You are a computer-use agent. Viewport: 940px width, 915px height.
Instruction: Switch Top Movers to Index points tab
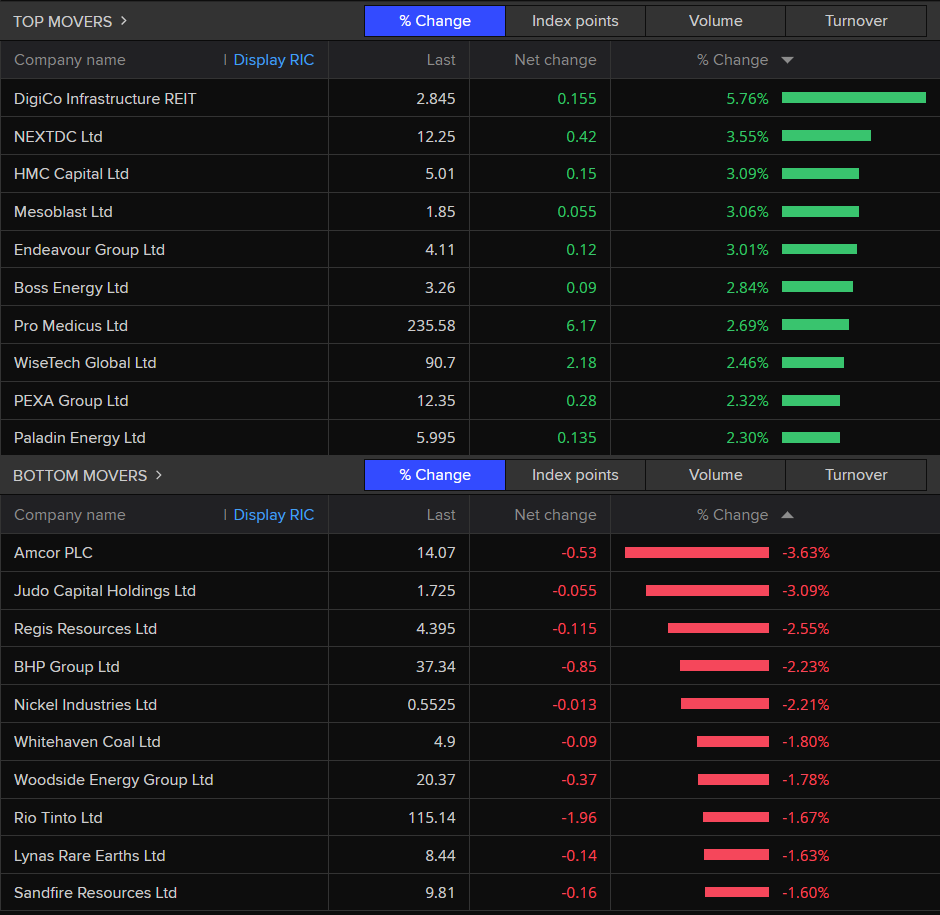pos(576,21)
